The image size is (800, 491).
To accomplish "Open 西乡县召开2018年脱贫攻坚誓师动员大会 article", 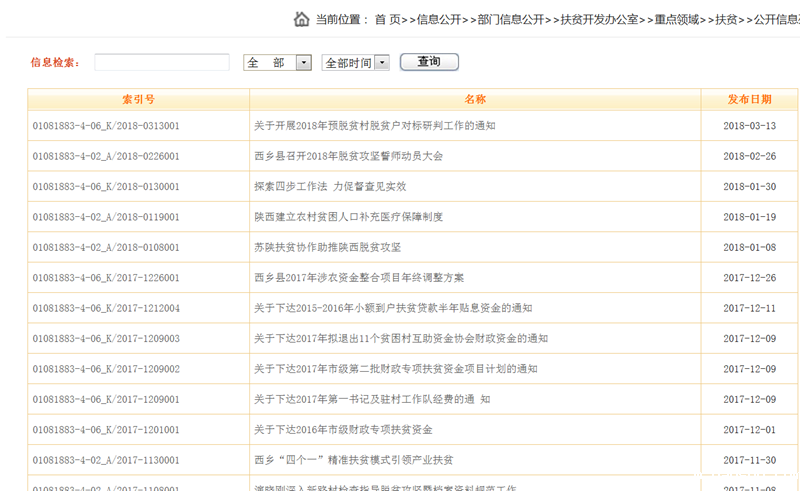I will click(348, 156).
